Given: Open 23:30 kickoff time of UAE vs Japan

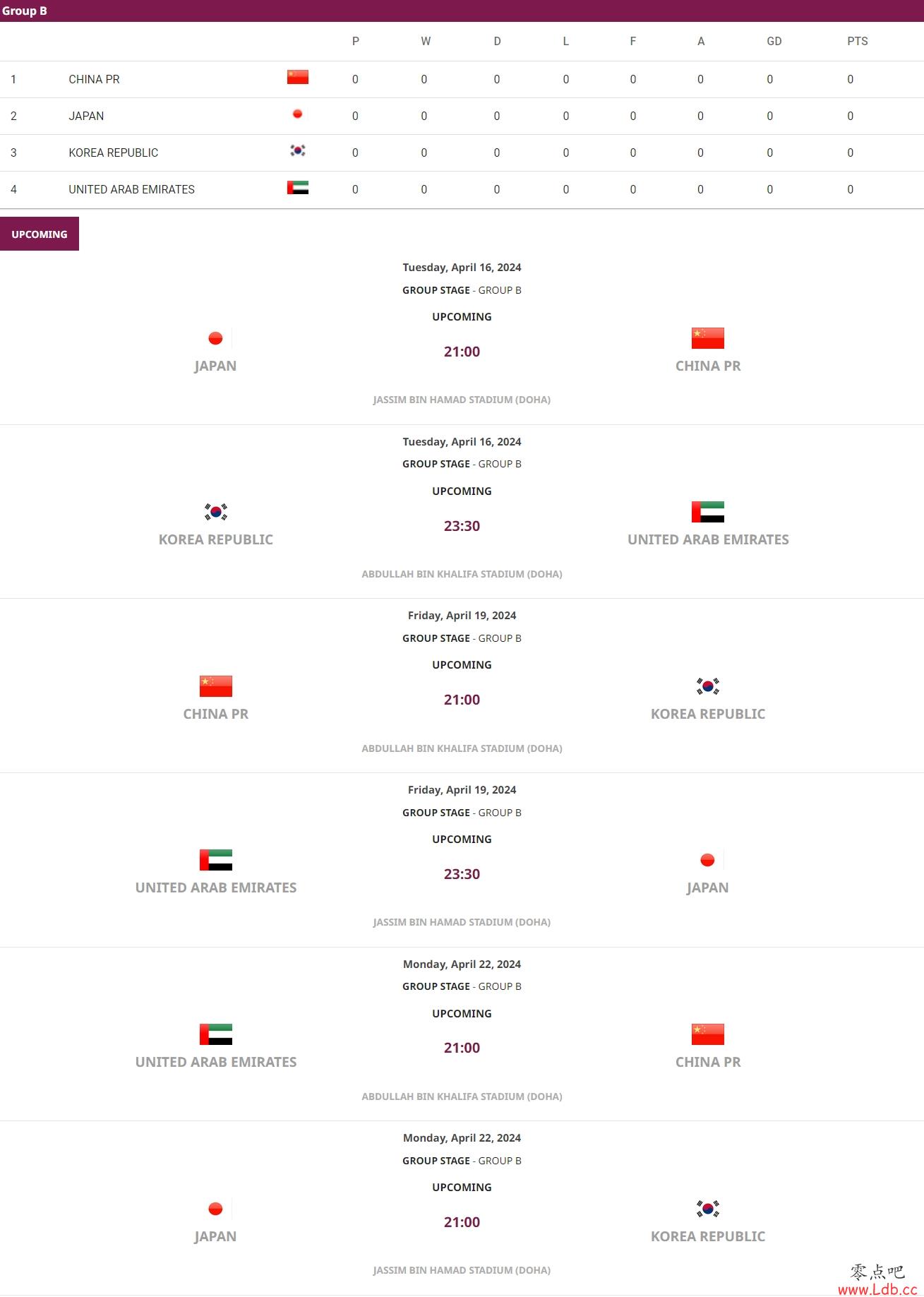Looking at the screenshot, I should (x=462, y=874).
